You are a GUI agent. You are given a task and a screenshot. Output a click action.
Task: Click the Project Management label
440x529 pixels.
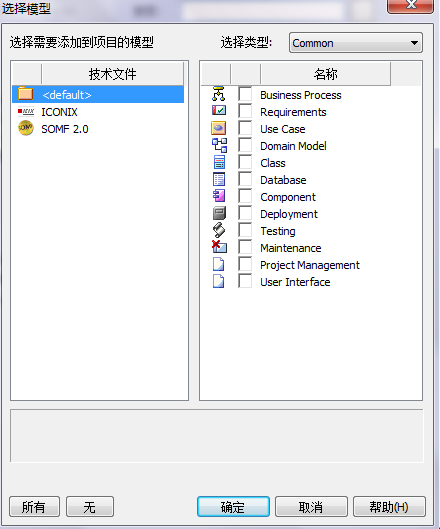tap(310, 265)
